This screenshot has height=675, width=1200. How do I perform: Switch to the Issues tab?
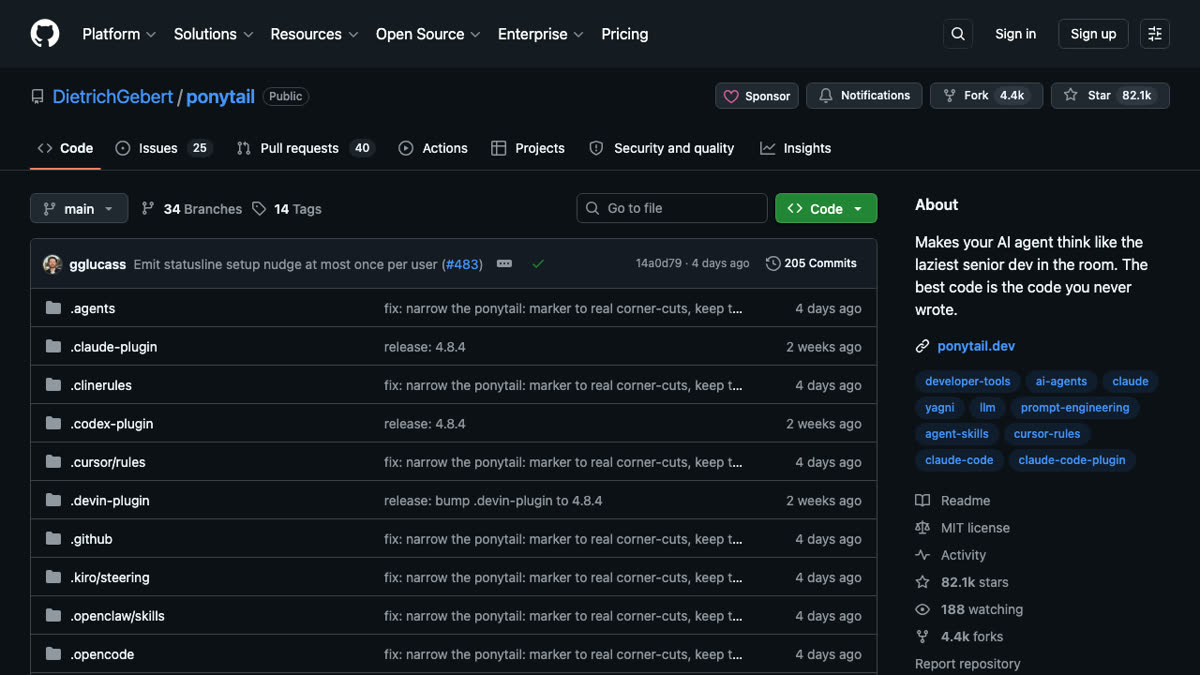(x=162, y=148)
